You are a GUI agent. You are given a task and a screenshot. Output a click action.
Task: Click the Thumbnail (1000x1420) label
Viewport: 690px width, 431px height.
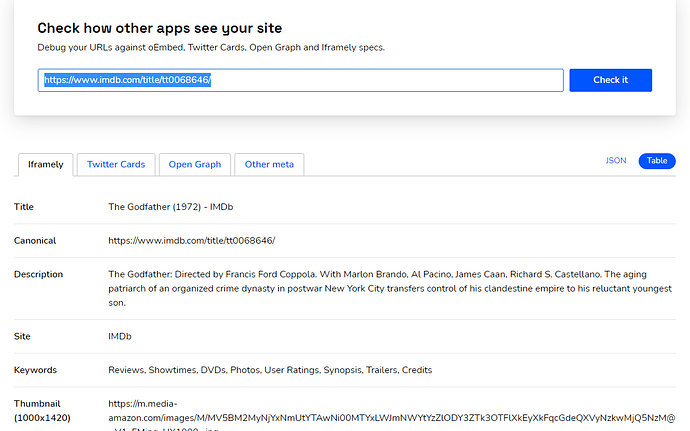(x=42, y=411)
